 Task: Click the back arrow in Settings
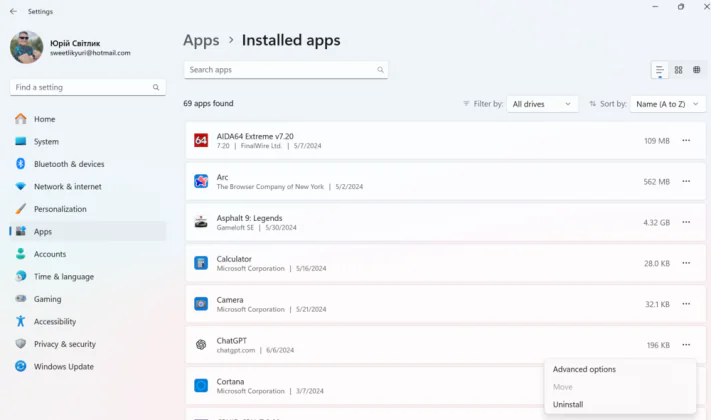tap(14, 11)
